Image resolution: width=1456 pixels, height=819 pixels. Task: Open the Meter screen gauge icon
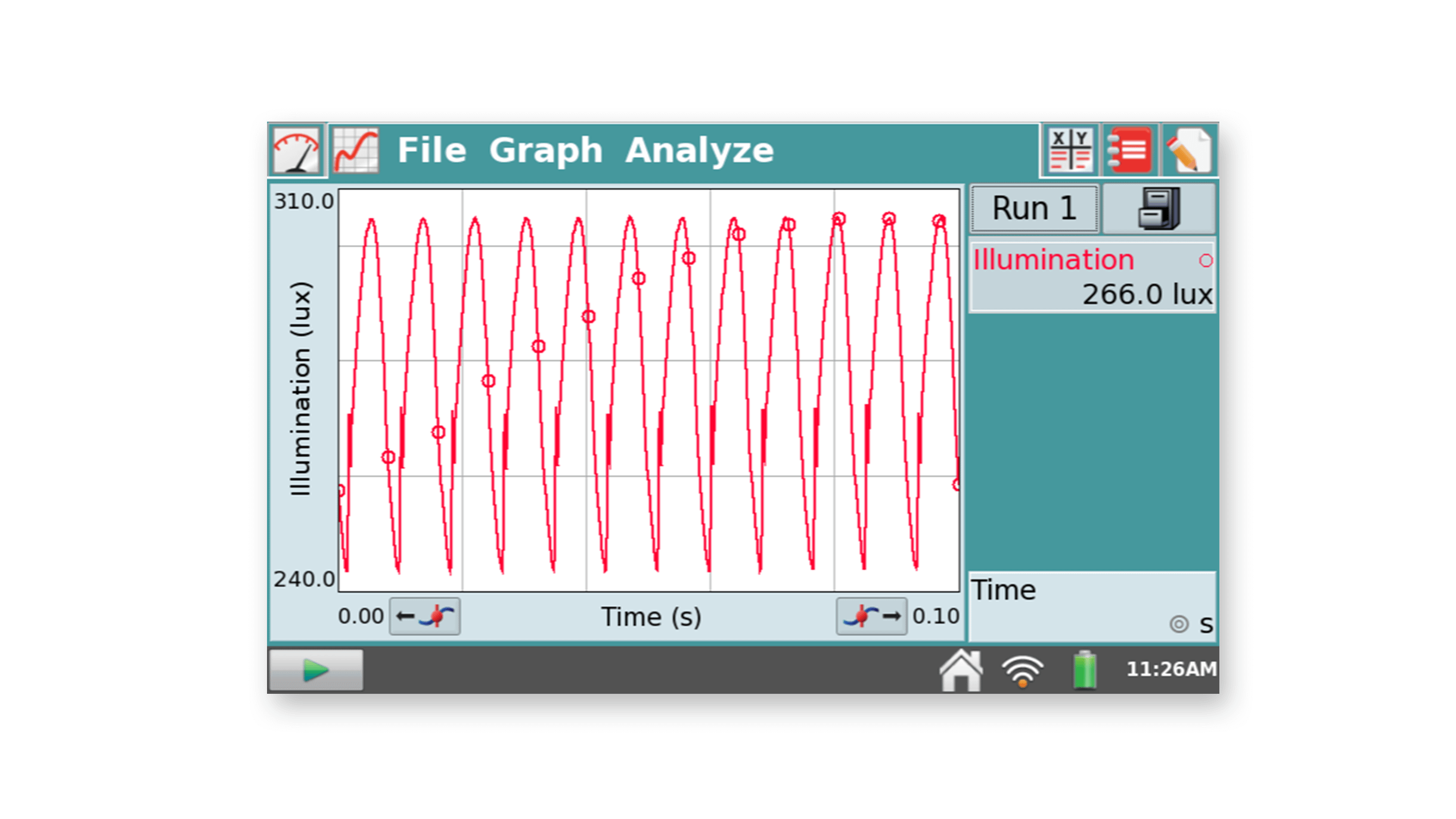(x=296, y=150)
